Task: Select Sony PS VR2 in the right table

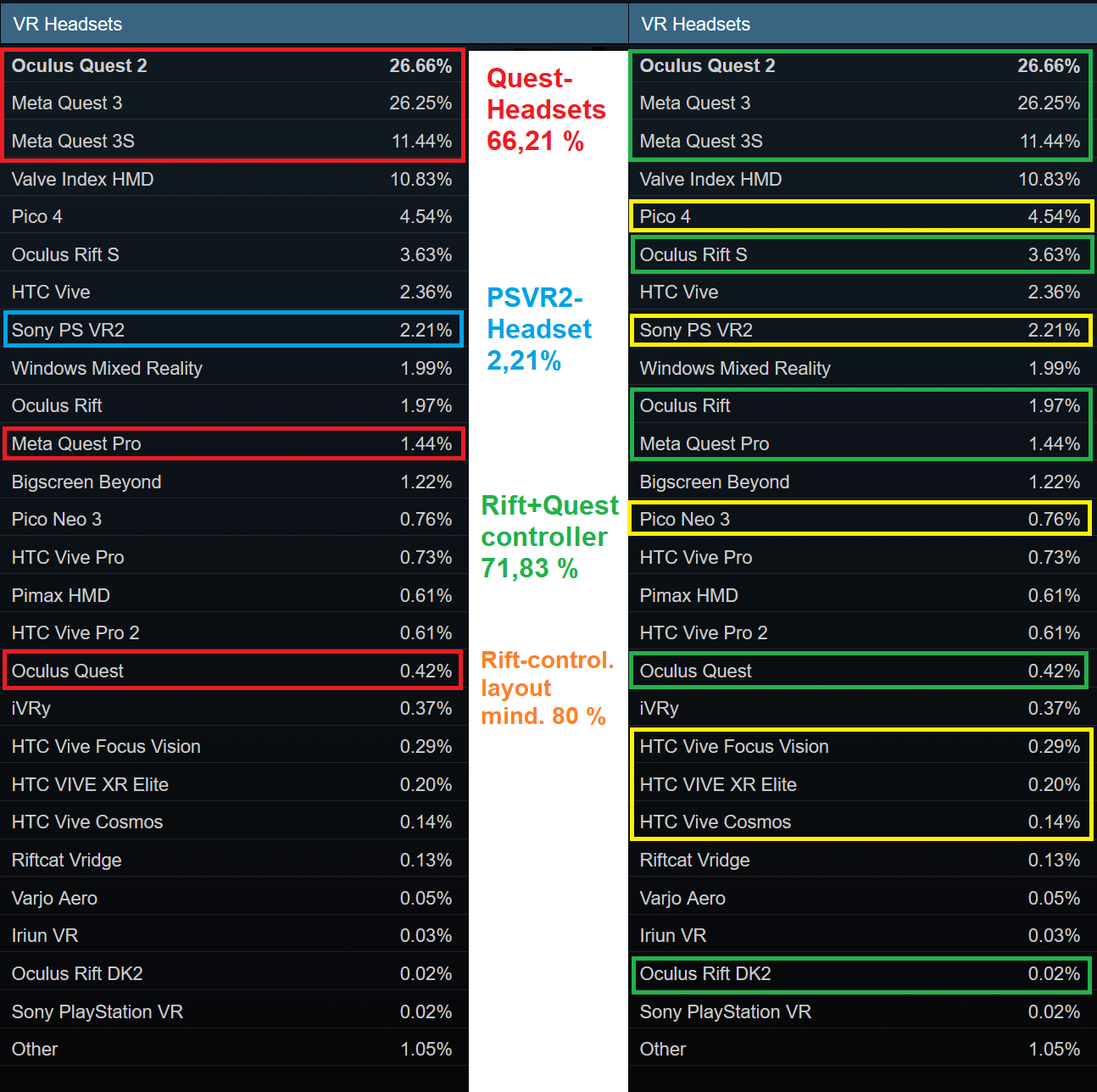Action: pyautogui.click(x=862, y=330)
